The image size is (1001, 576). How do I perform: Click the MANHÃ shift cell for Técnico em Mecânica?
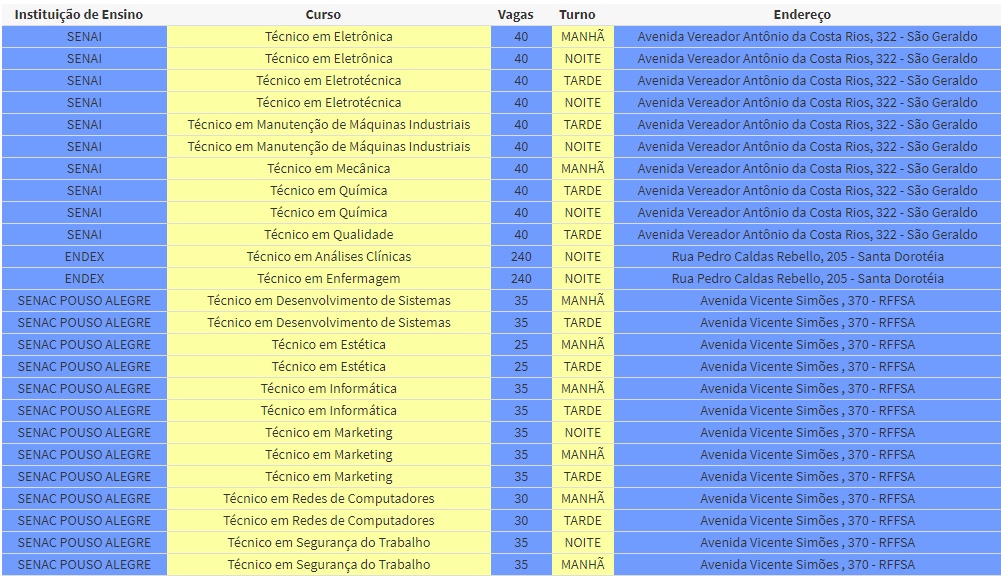(582, 168)
